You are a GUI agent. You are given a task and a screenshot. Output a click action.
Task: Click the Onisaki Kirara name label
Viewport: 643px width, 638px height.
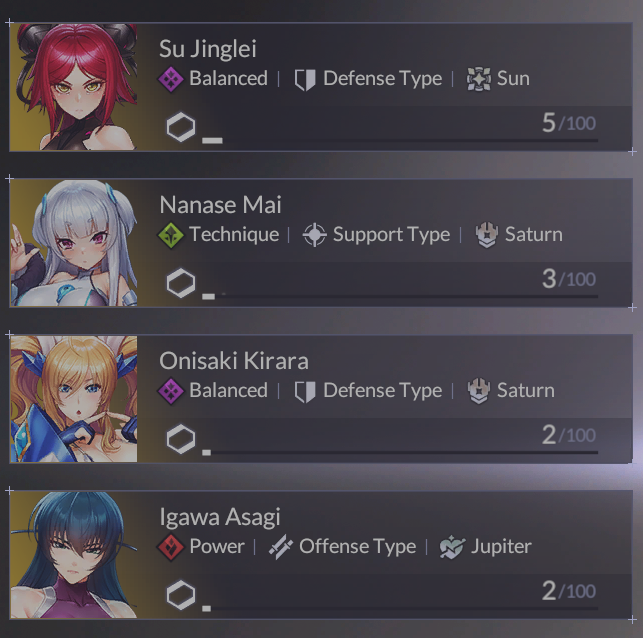pyautogui.click(x=234, y=361)
